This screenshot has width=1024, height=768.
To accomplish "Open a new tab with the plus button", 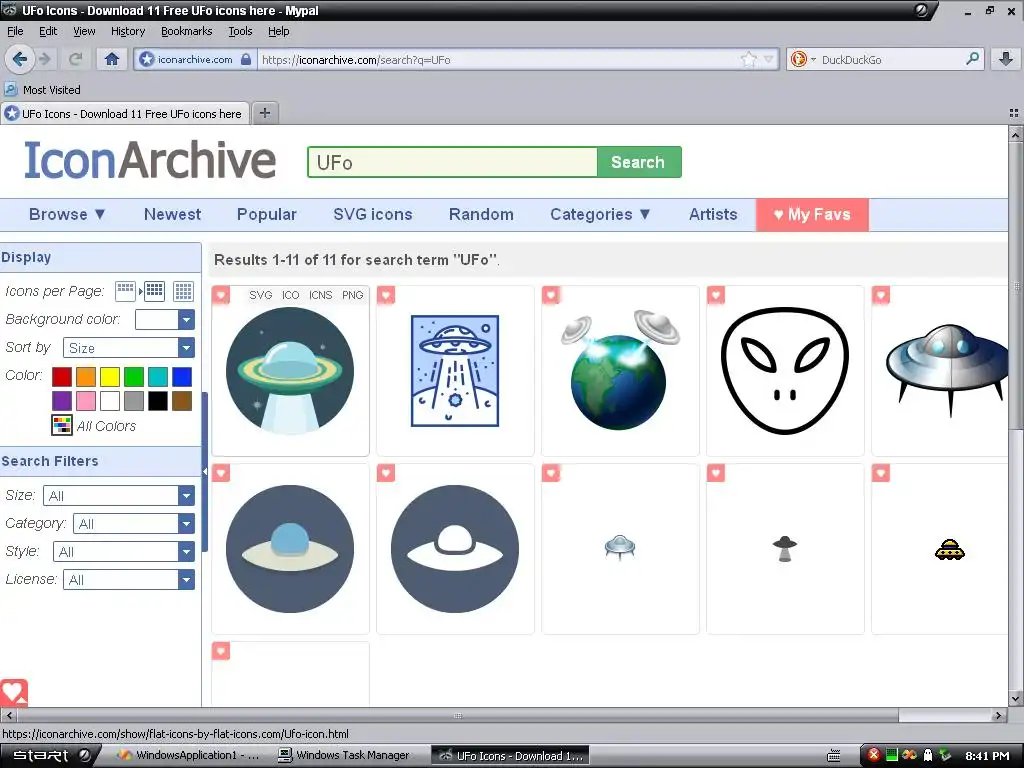I will coord(264,113).
